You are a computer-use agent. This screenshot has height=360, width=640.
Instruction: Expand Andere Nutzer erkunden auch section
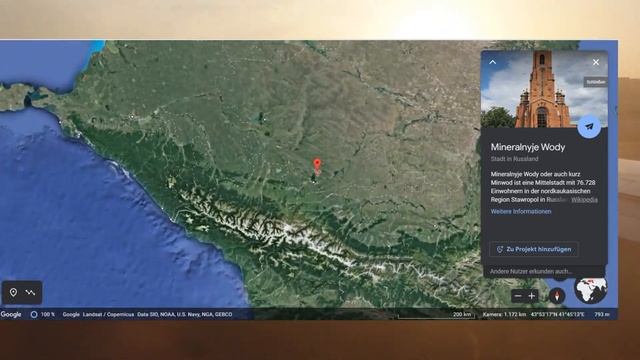click(544, 271)
